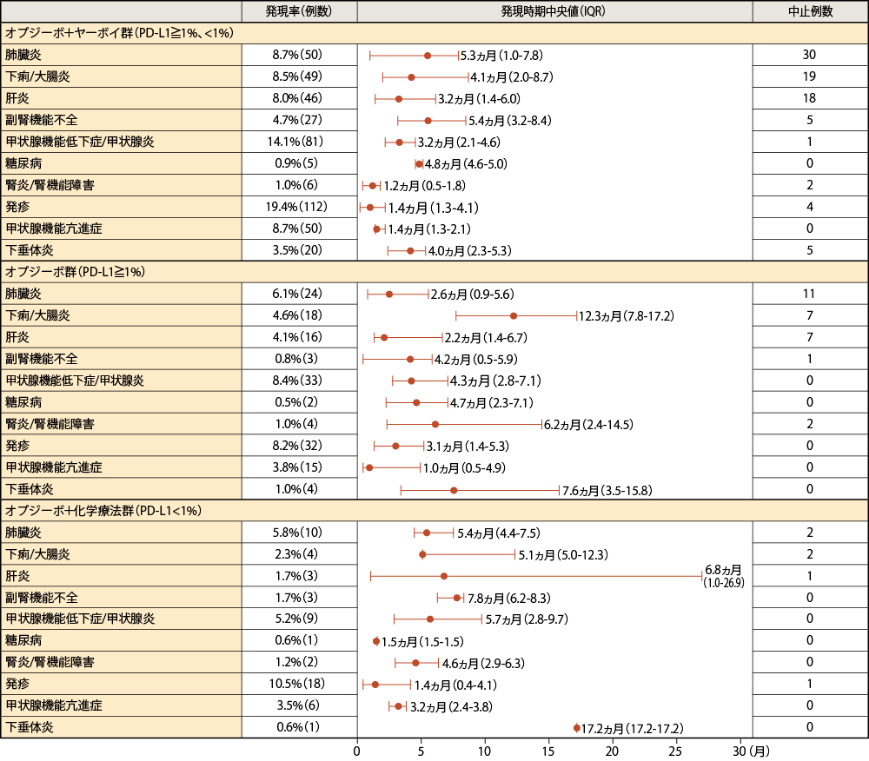The width and height of the screenshot is (869, 761).
Task: Select the label 4.2ヵ月(0.5-5.9)
Action: (476, 360)
